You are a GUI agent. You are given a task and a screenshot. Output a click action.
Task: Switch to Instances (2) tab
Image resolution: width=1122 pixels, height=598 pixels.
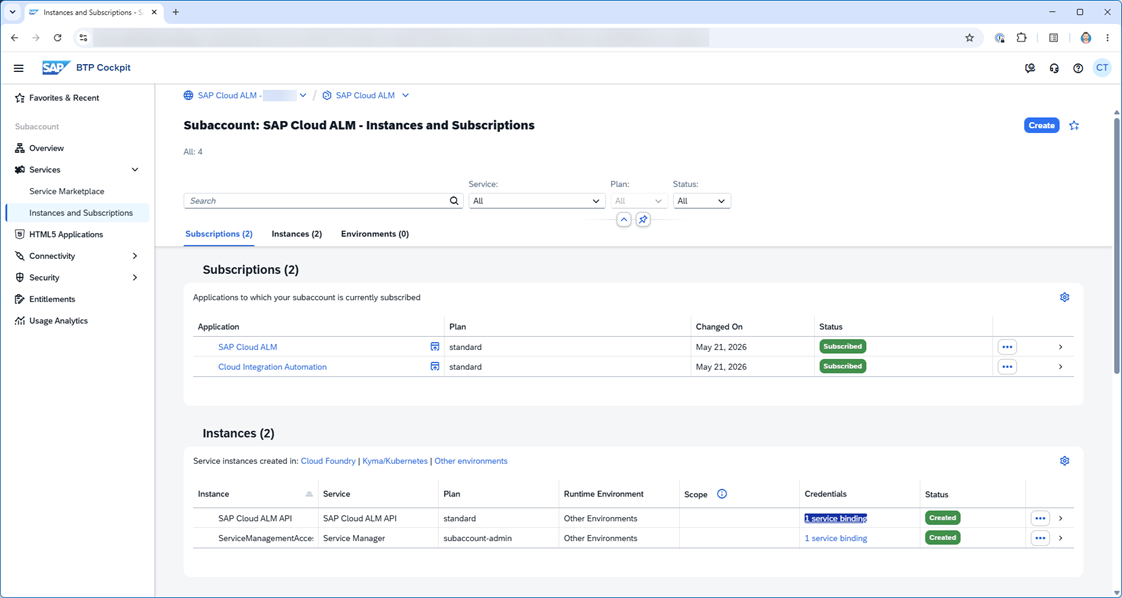[297, 234]
